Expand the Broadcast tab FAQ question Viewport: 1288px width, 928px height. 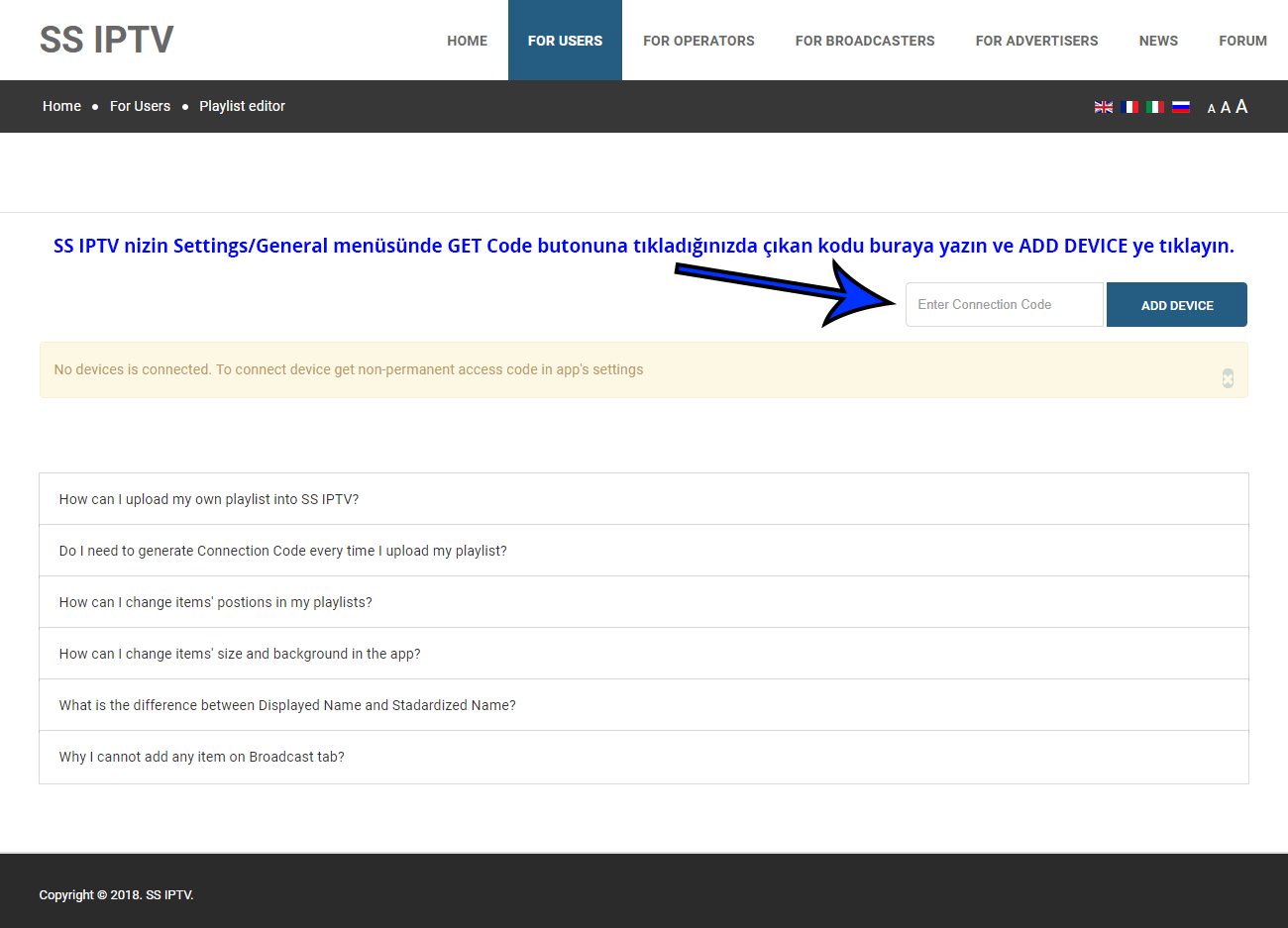click(x=202, y=757)
